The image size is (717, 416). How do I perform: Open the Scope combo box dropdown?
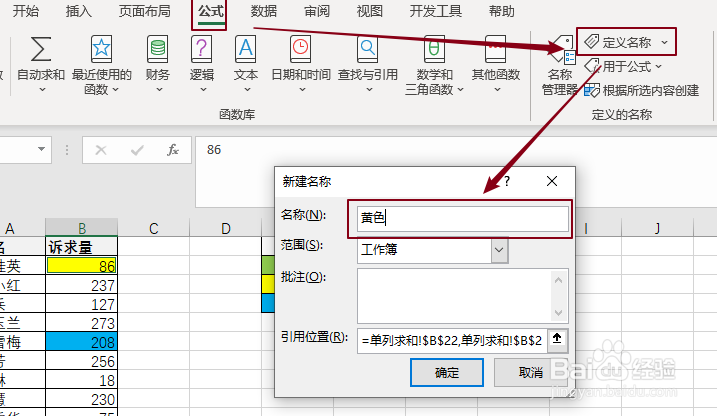(x=499, y=251)
